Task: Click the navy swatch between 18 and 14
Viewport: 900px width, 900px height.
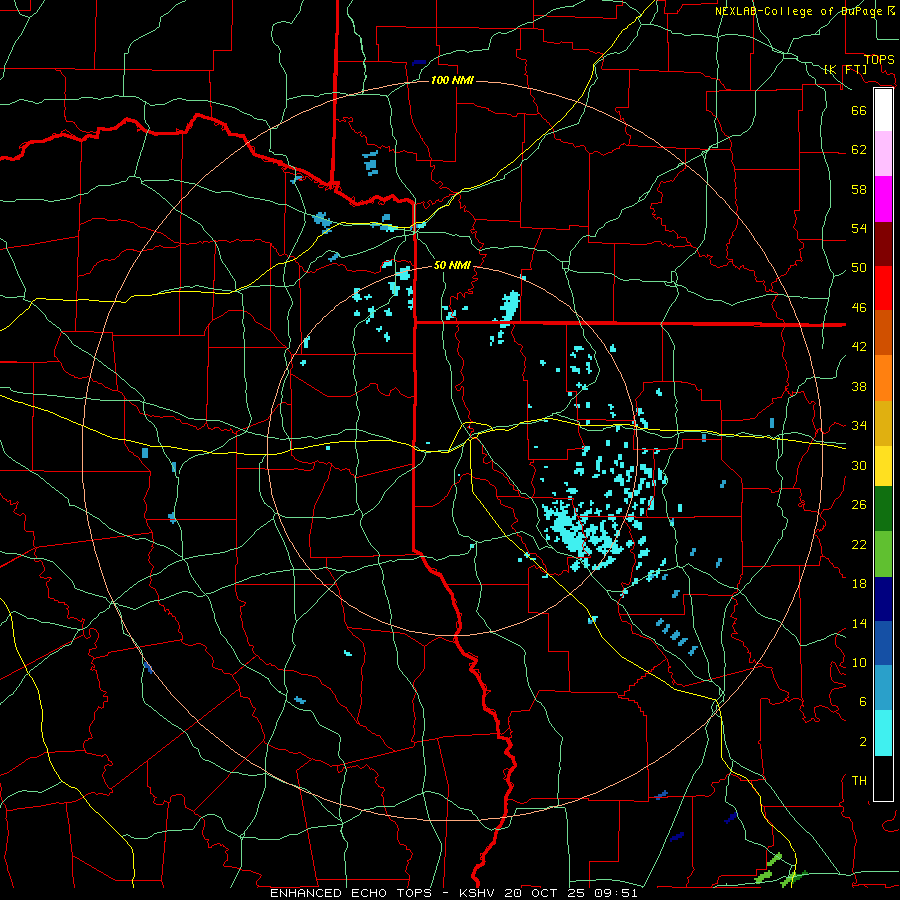Action: pyautogui.click(x=883, y=599)
